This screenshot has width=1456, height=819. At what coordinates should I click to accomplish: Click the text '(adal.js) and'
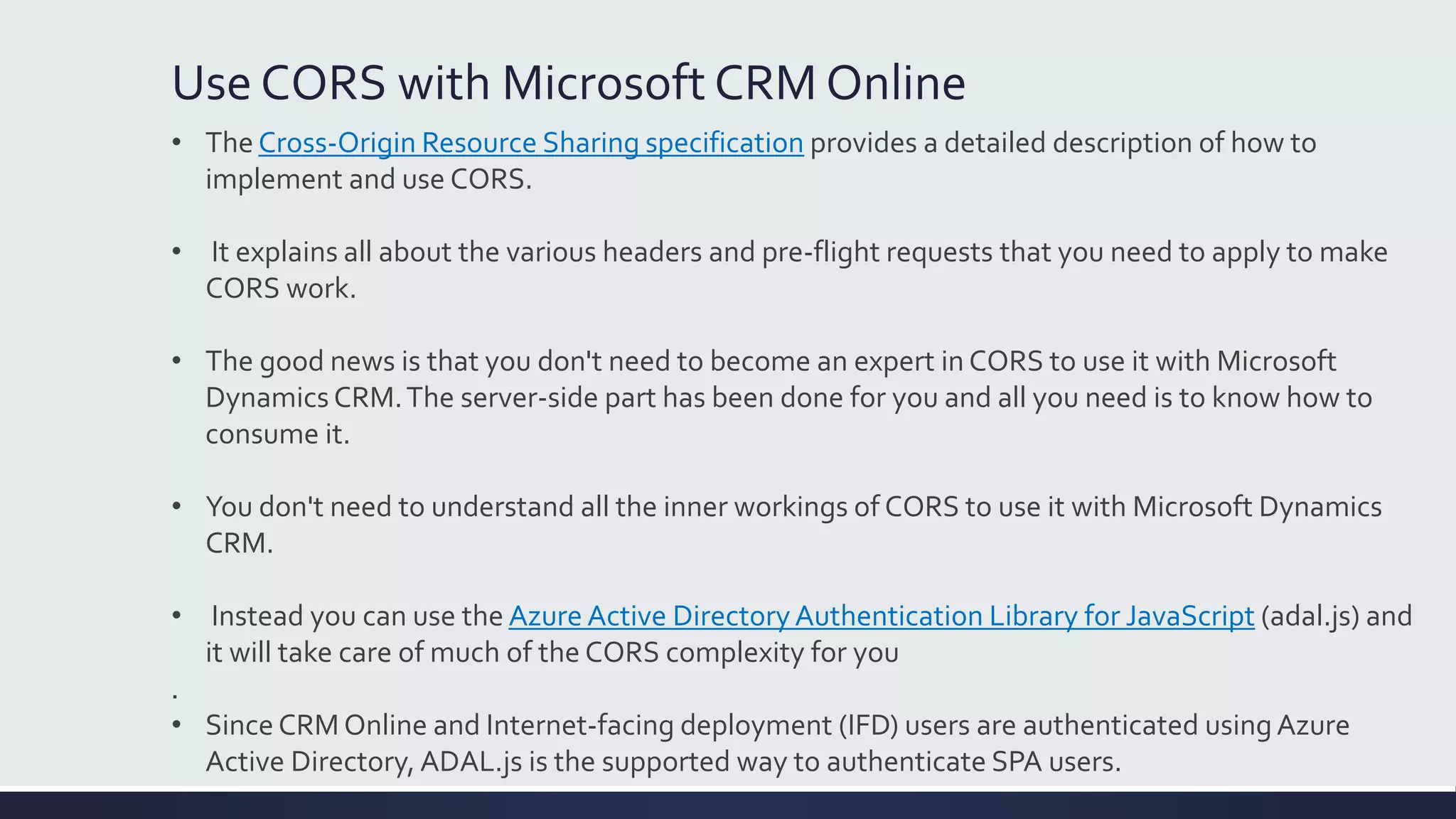1337,616
